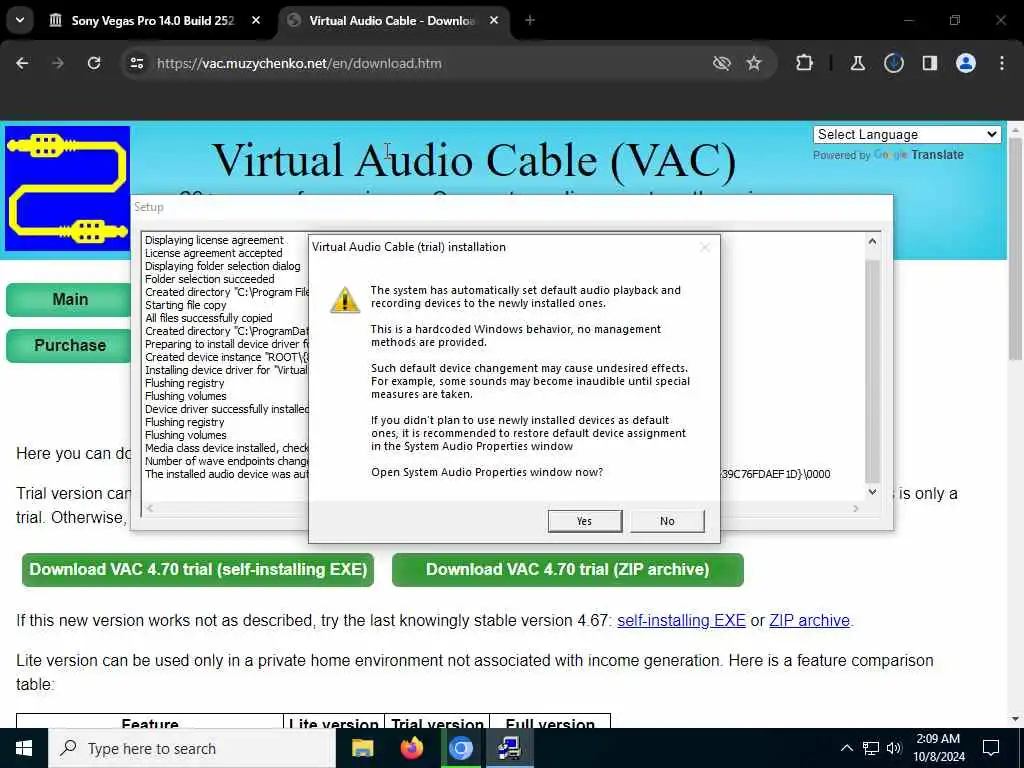Screen dimensions: 1024x768
Task: Open the Main navigation button
Action: tap(69, 300)
